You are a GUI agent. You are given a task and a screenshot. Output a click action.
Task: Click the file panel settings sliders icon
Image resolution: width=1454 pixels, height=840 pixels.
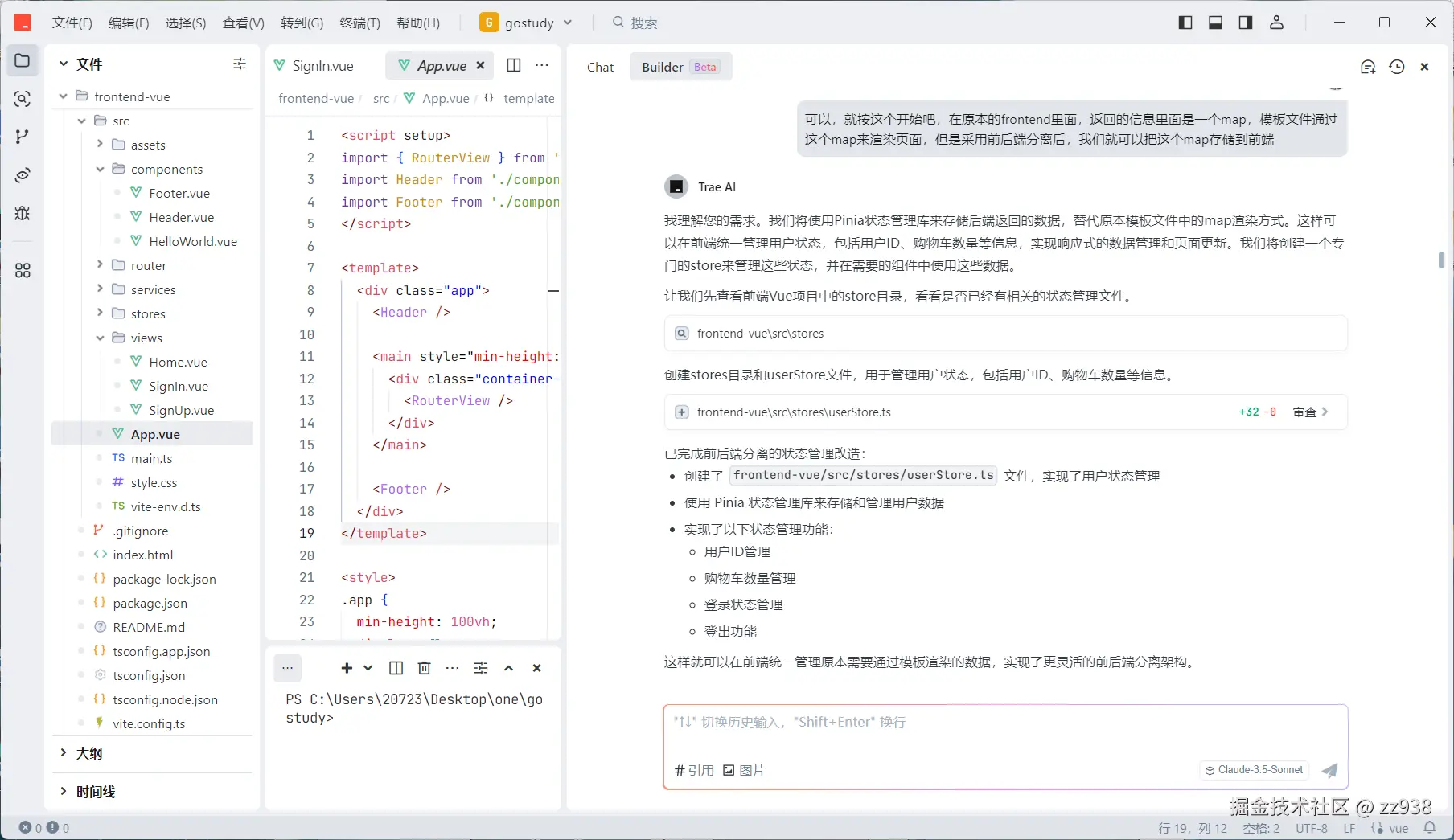(240, 64)
